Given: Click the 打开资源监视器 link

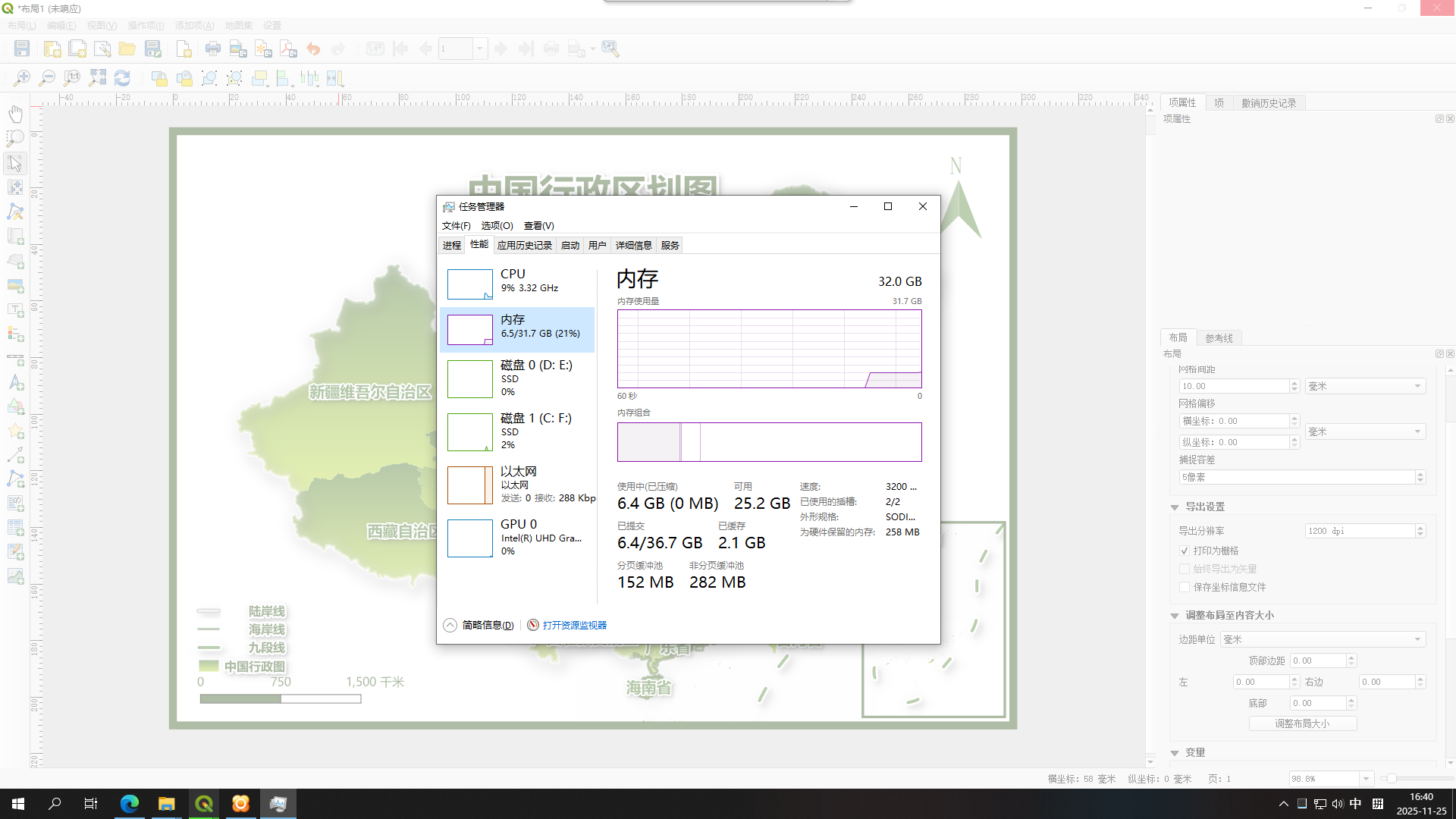Looking at the screenshot, I should pos(574,625).
